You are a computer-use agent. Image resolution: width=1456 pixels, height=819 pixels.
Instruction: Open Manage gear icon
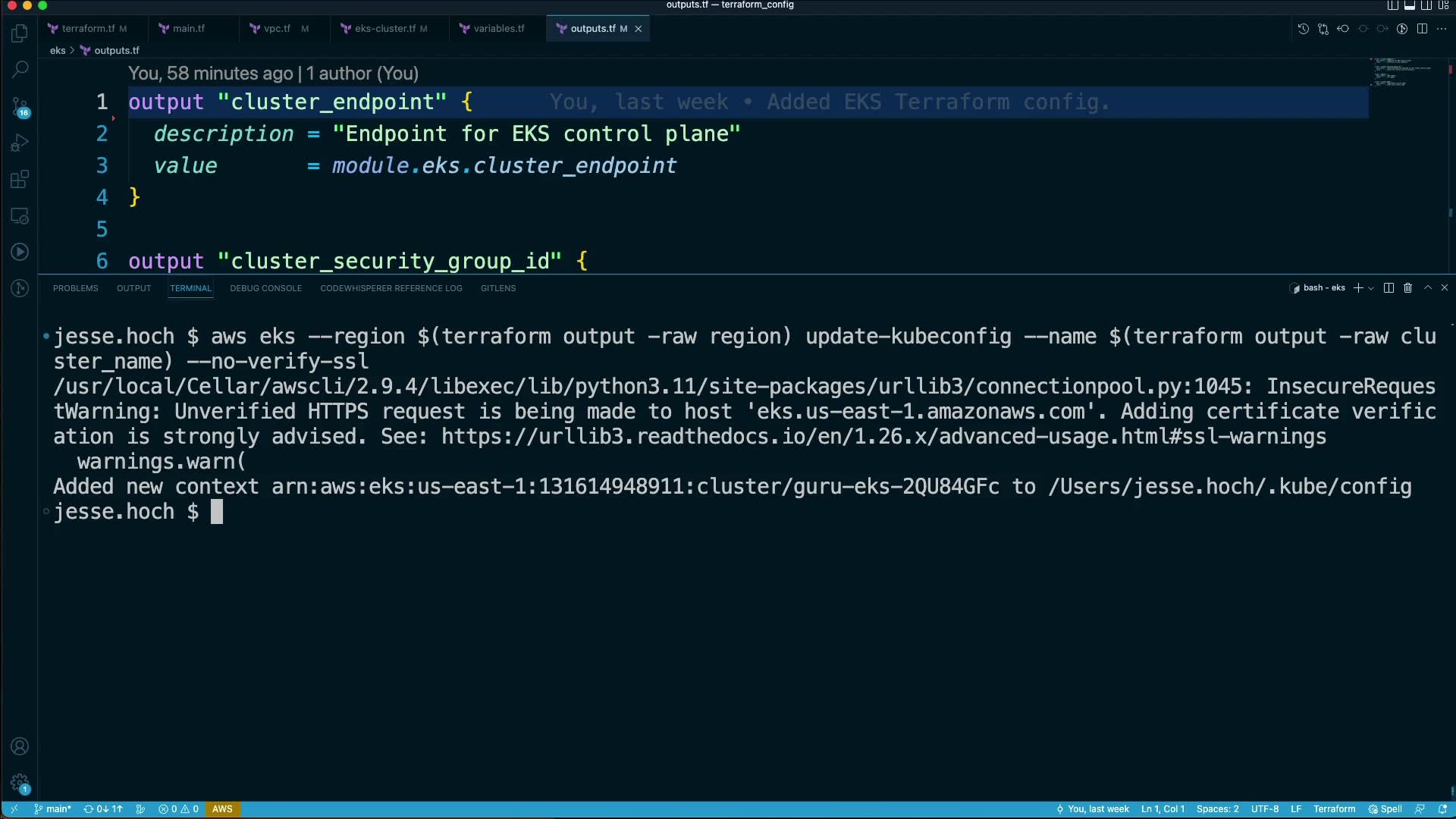[20, 783]
